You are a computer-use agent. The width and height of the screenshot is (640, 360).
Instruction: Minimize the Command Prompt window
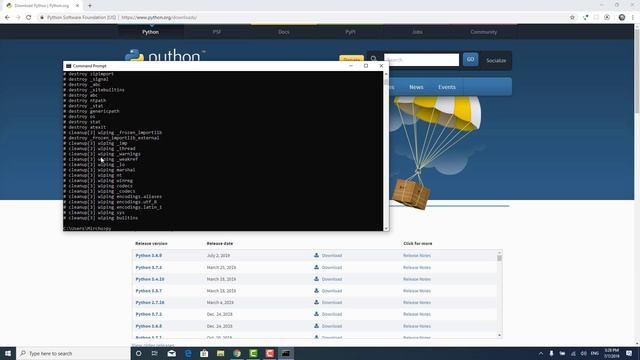[351, 66]
